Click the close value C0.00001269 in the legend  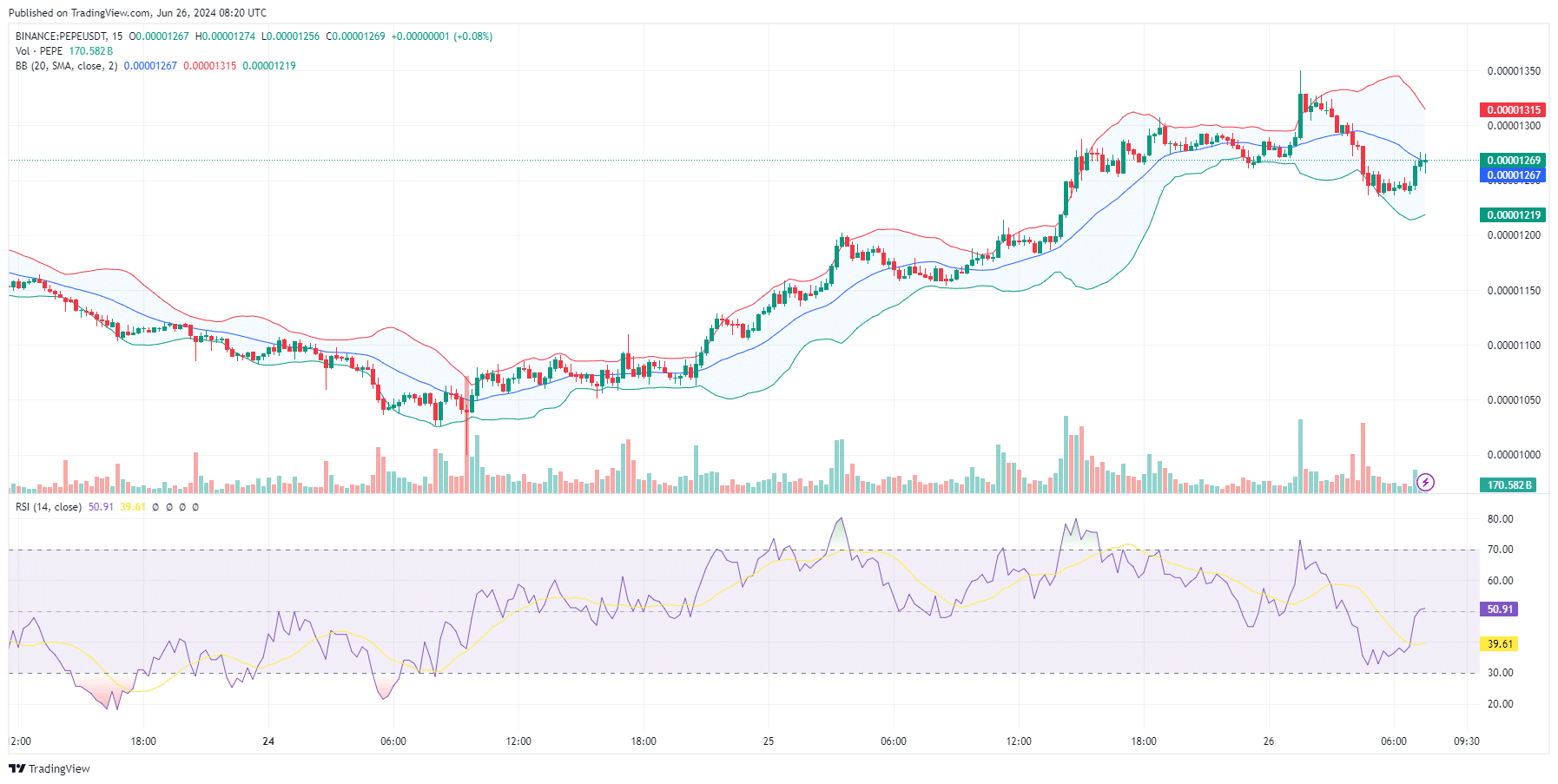click(355, 36)
